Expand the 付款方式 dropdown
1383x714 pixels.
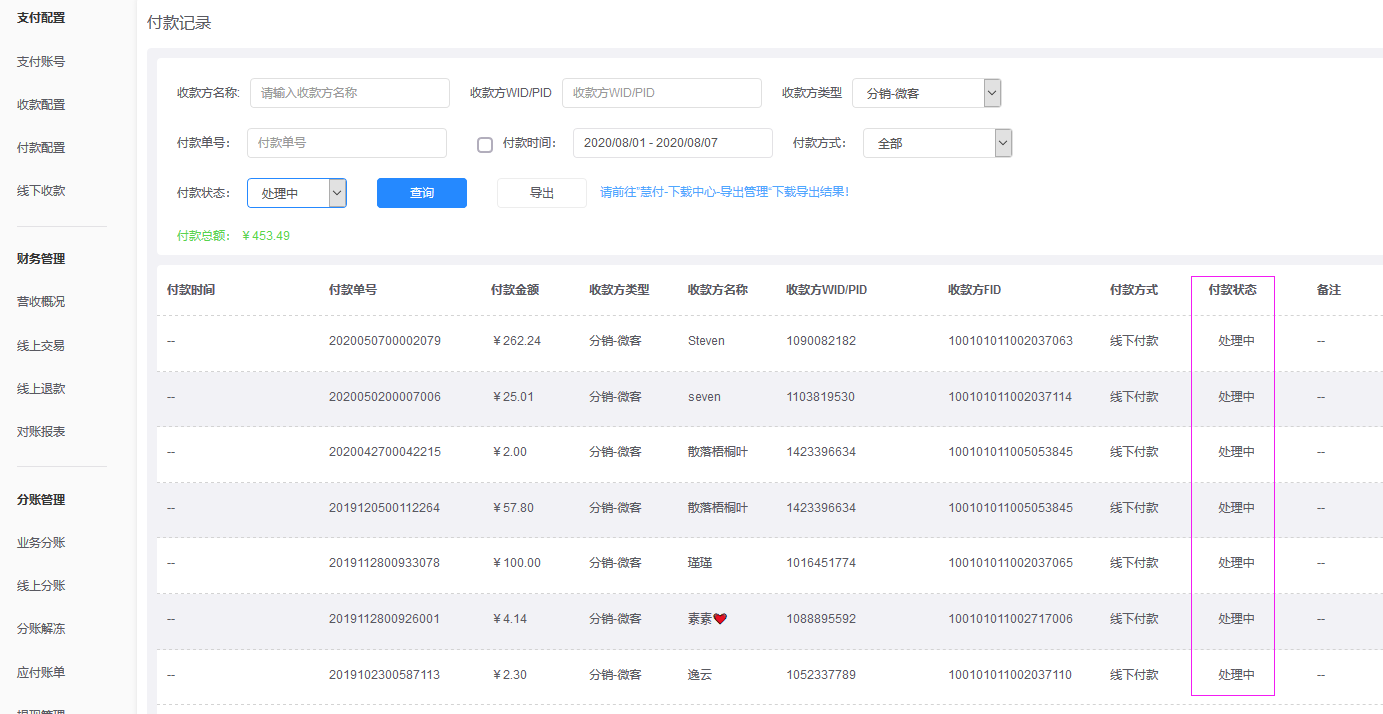[938, 143]
